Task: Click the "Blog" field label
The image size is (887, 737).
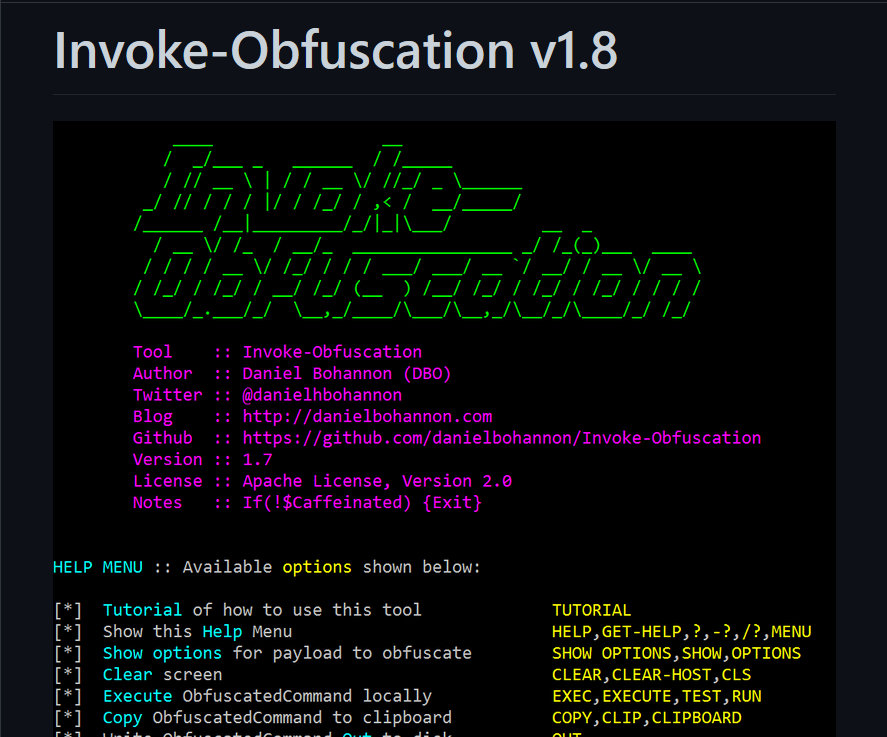Action: [x=153, y=417]
